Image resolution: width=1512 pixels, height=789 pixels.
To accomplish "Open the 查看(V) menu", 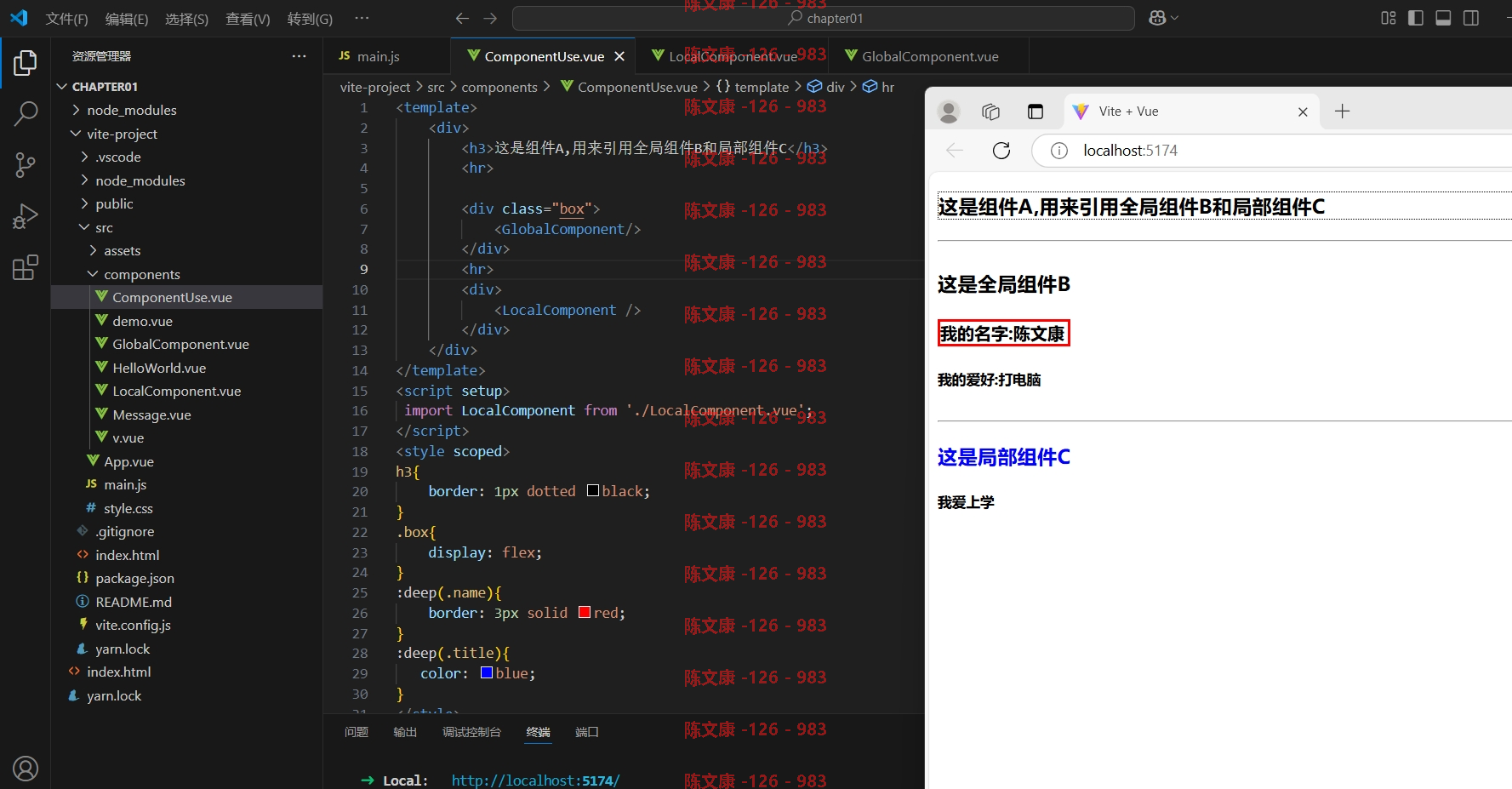I will click(248, 19).
